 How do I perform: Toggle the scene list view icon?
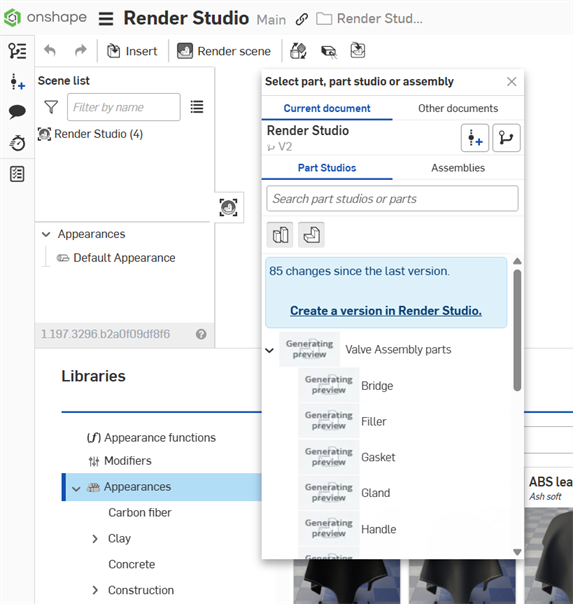click(x=197, y=107)
